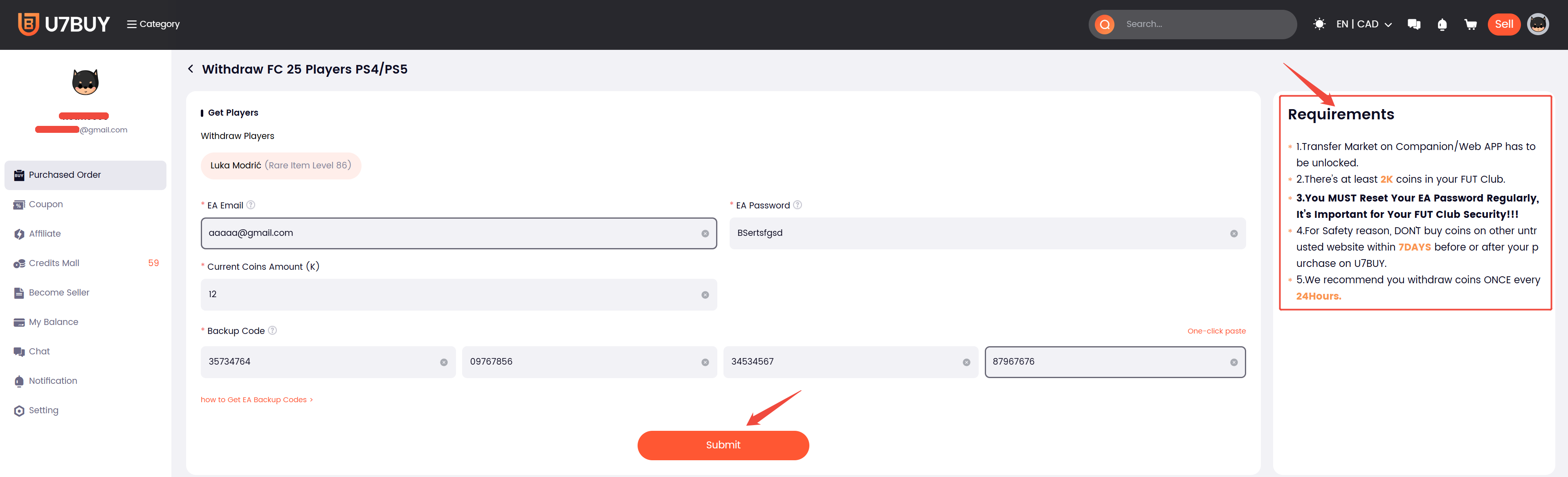The image size is (1568, 477).
Task: Expand the EN | CAD language dropdown
Action: (x=1364, y=25)
